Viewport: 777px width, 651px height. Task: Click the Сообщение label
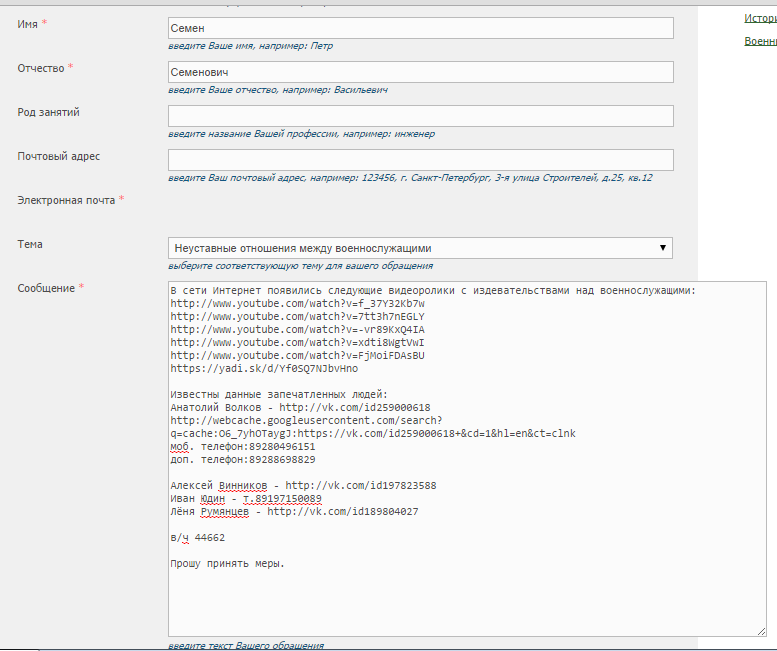tap(46, 288)
